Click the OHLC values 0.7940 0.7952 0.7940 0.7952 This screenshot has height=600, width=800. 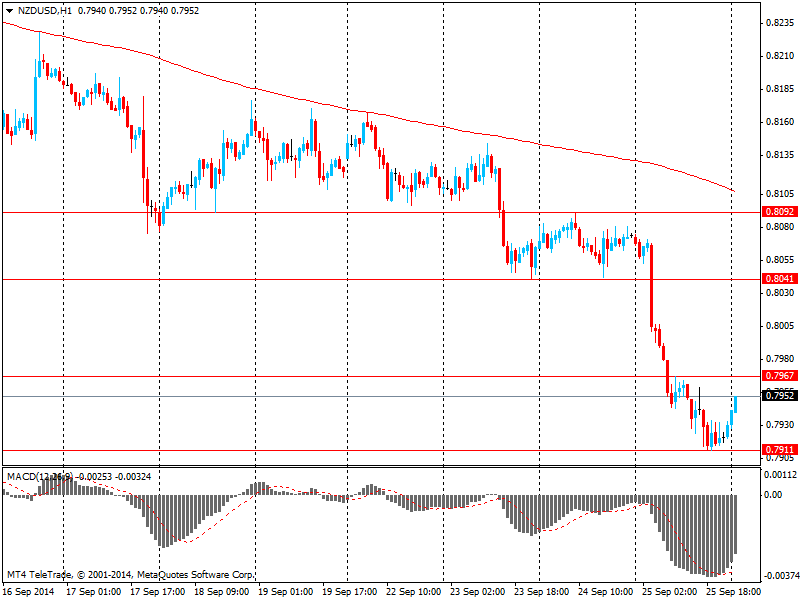click(x=138, y=11)
